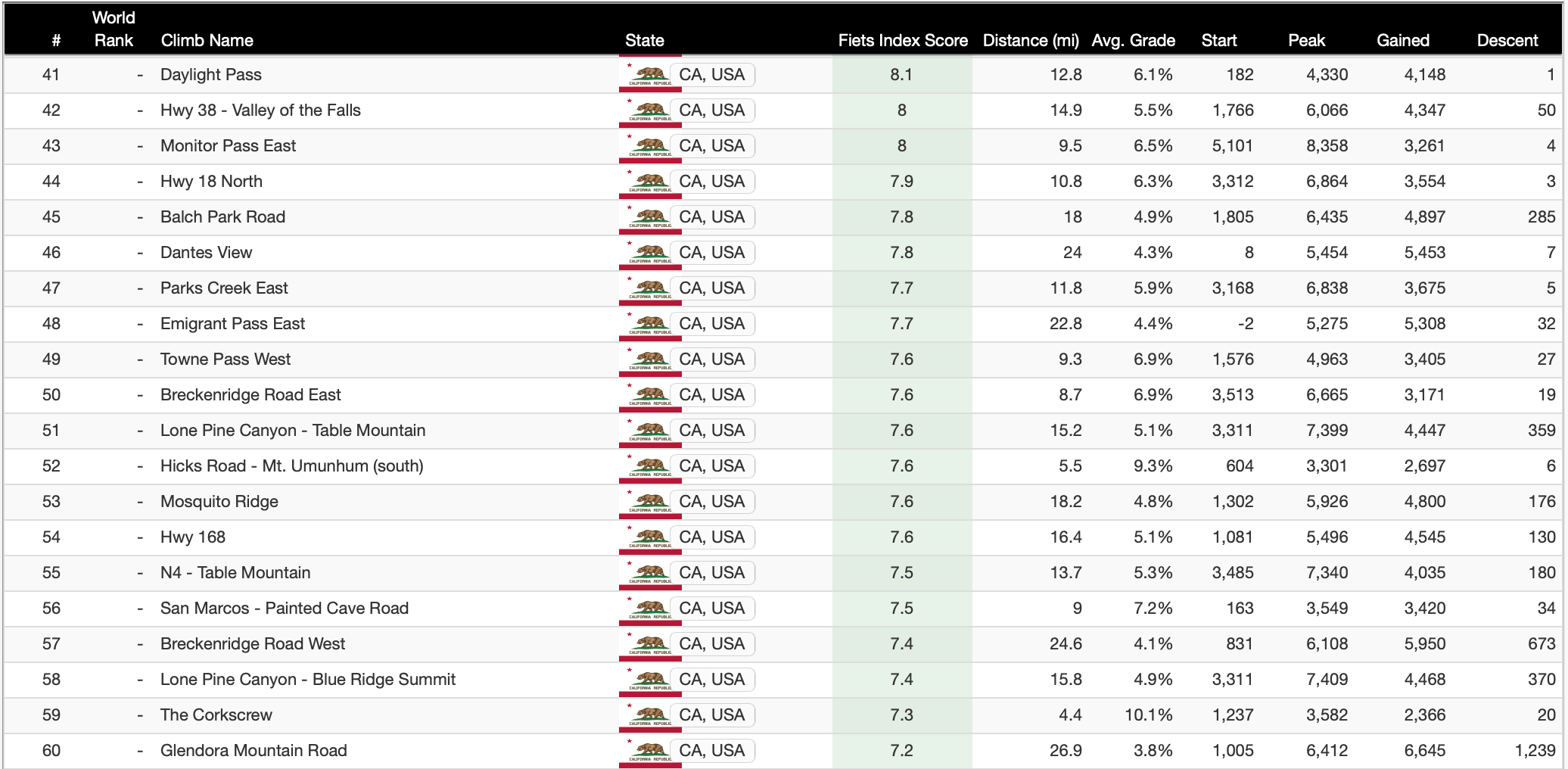Click the flag icon in Towne Pass West row
Image resolution: width=1568 pixels, height=769 pixels.
649,360
